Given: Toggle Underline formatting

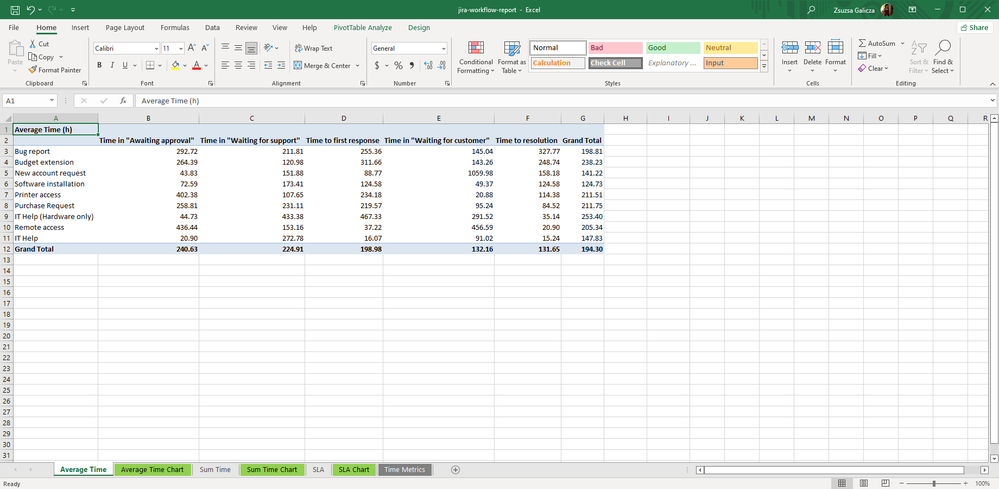Looking at the screenshot, I should [x=125, y=66].
